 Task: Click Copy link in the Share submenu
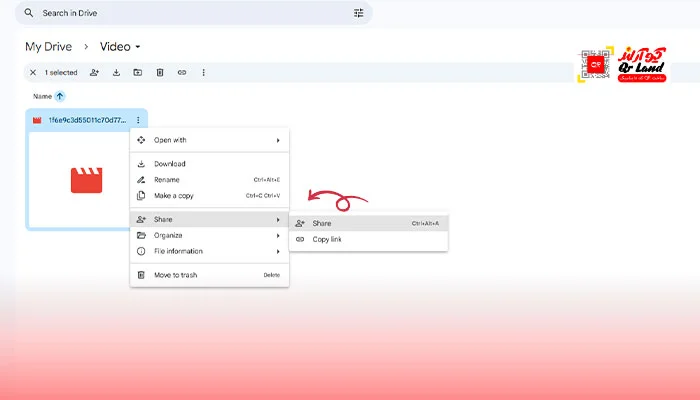327,239
